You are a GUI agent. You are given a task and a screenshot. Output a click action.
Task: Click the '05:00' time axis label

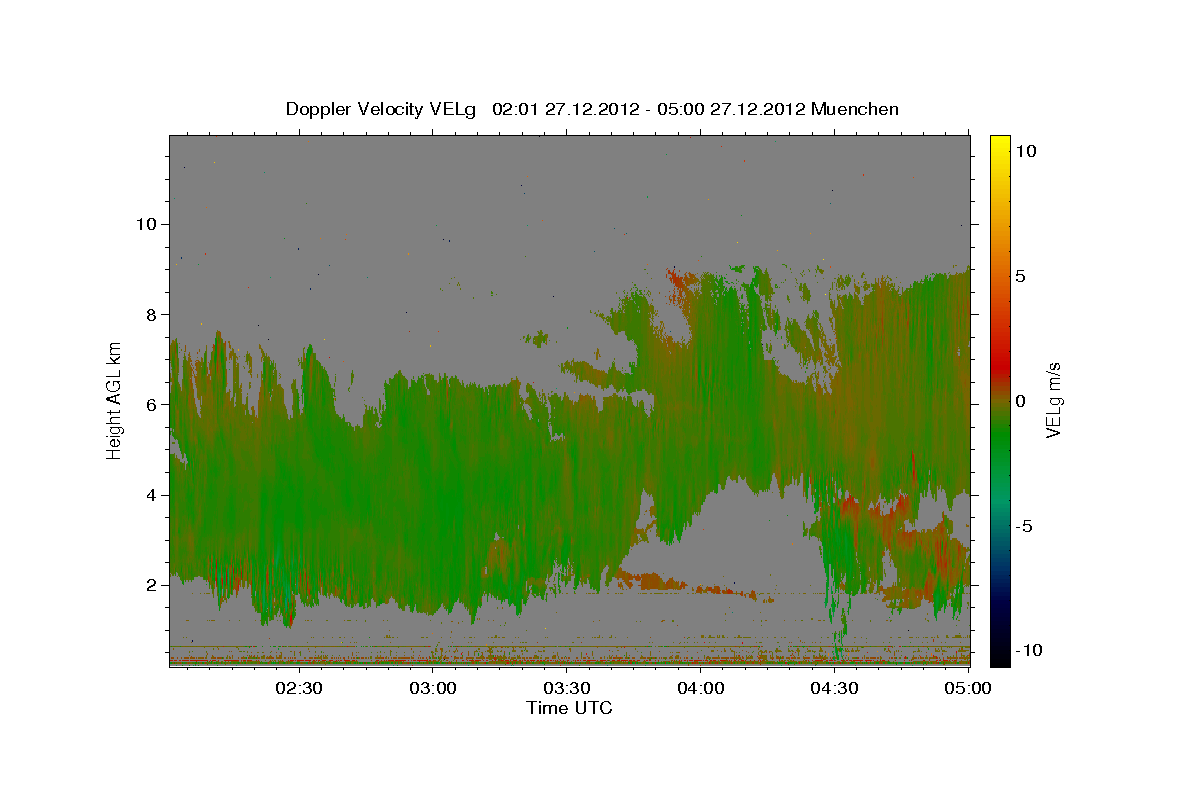968,688
